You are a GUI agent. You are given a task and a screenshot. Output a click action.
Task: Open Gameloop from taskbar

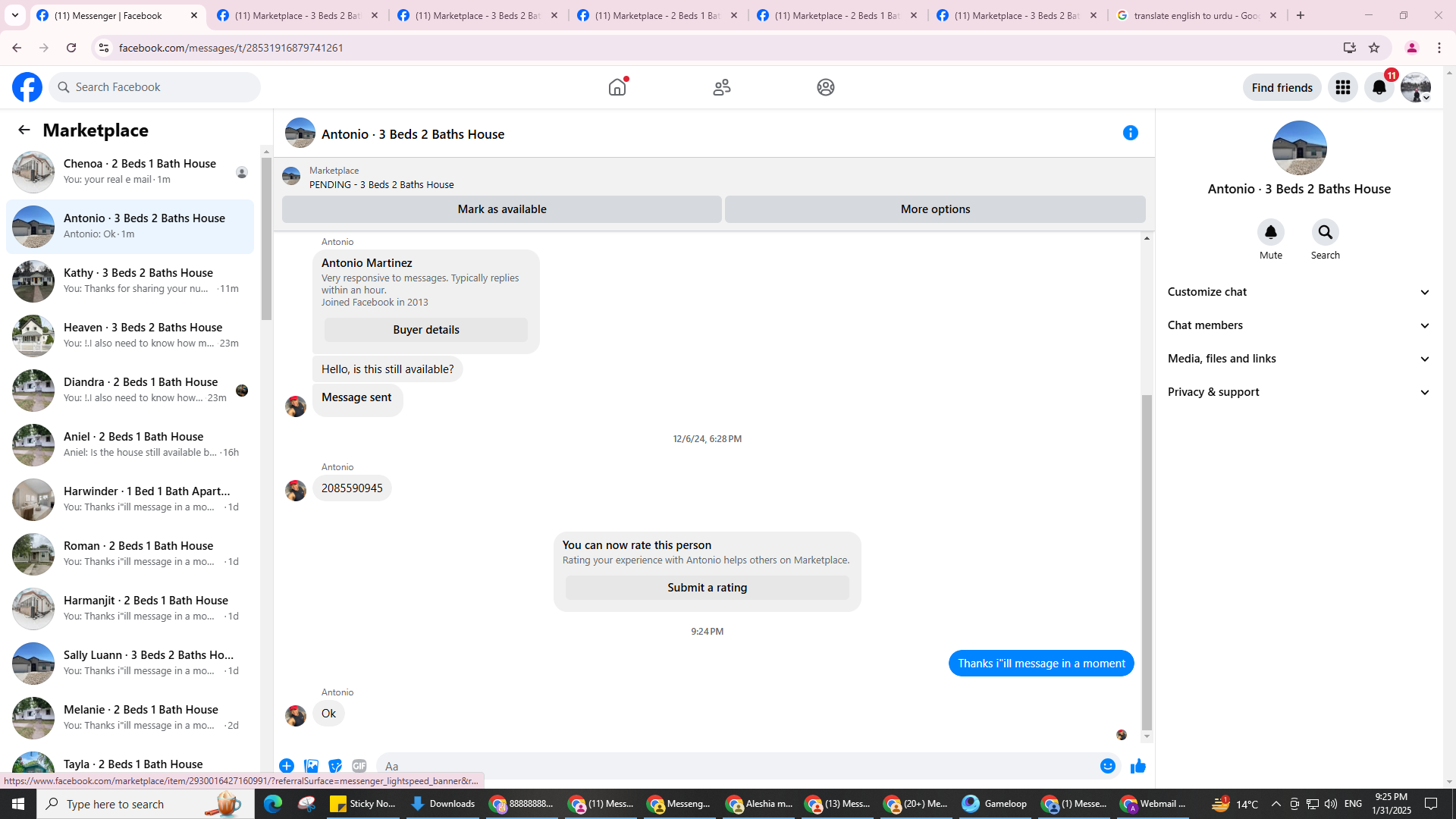tap(994, 804)
